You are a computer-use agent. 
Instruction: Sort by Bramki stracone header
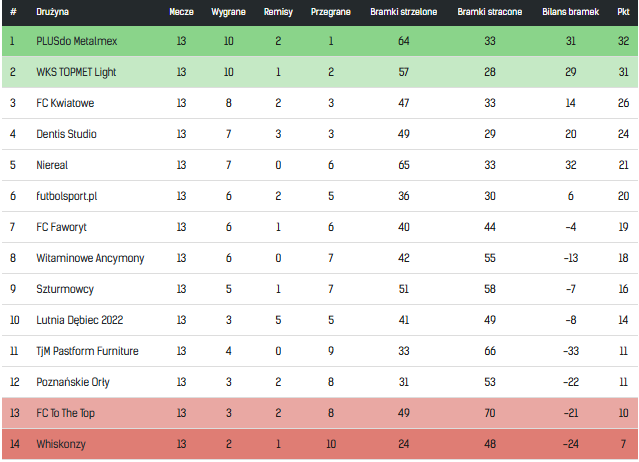click(489, 12)
